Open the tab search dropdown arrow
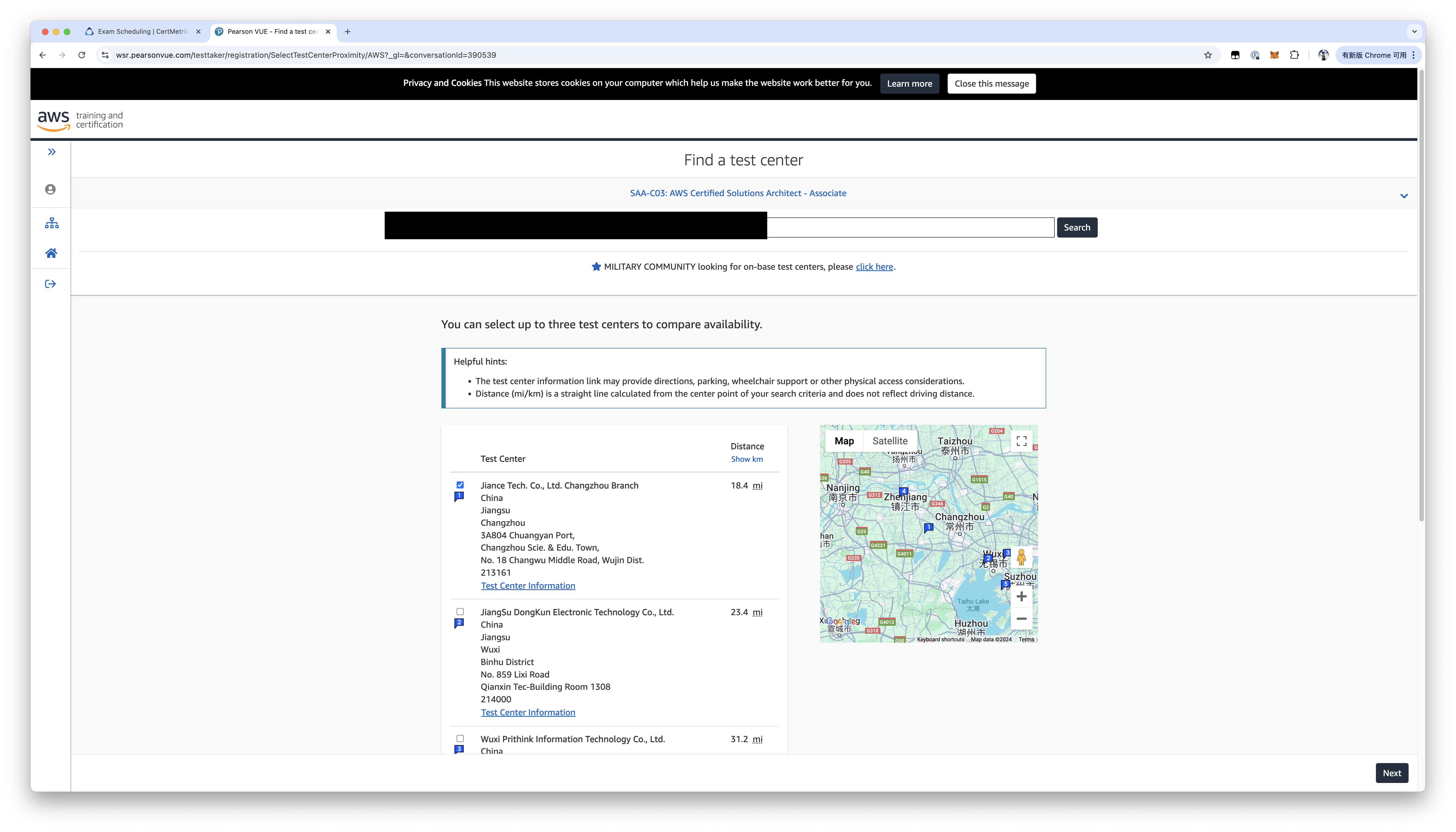 coord(1414,32)
